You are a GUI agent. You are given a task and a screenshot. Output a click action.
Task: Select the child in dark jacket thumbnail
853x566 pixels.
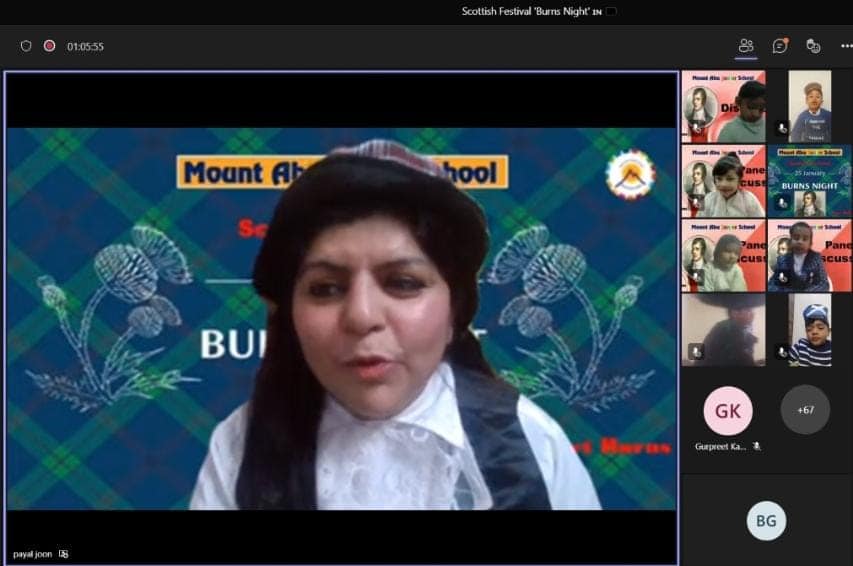pos(809,256)
